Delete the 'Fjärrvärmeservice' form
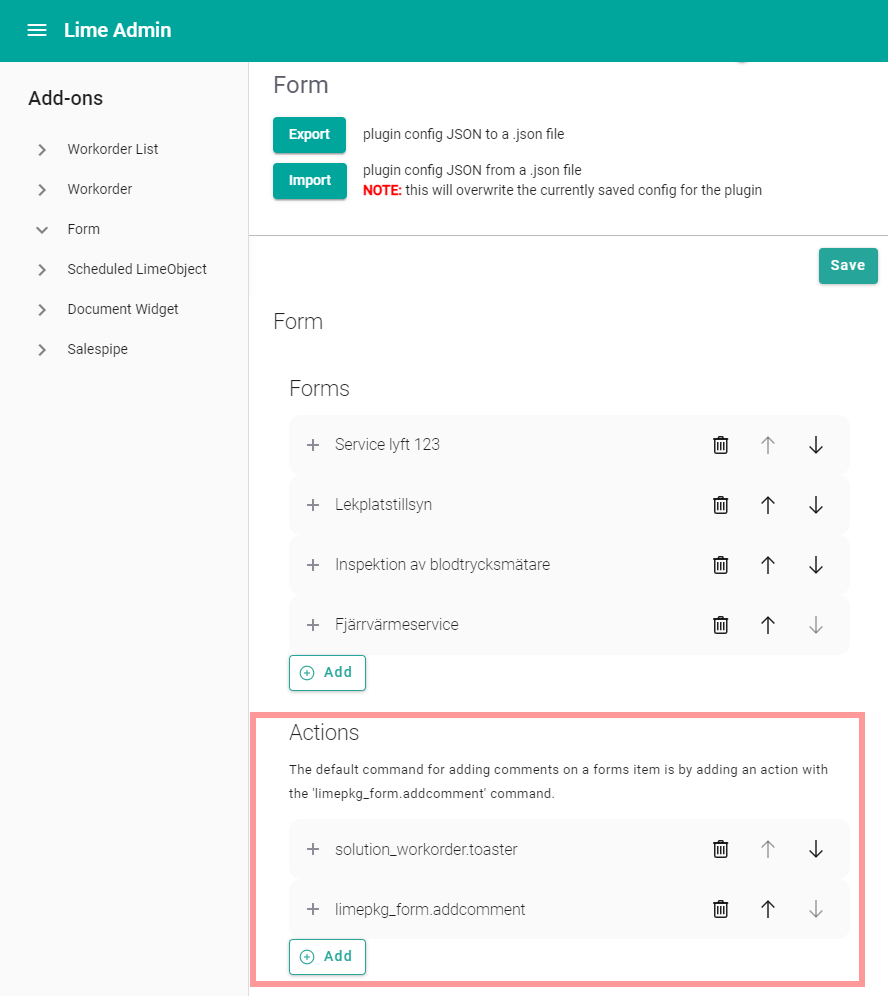The image size is (888, 996). coord(721,624)
